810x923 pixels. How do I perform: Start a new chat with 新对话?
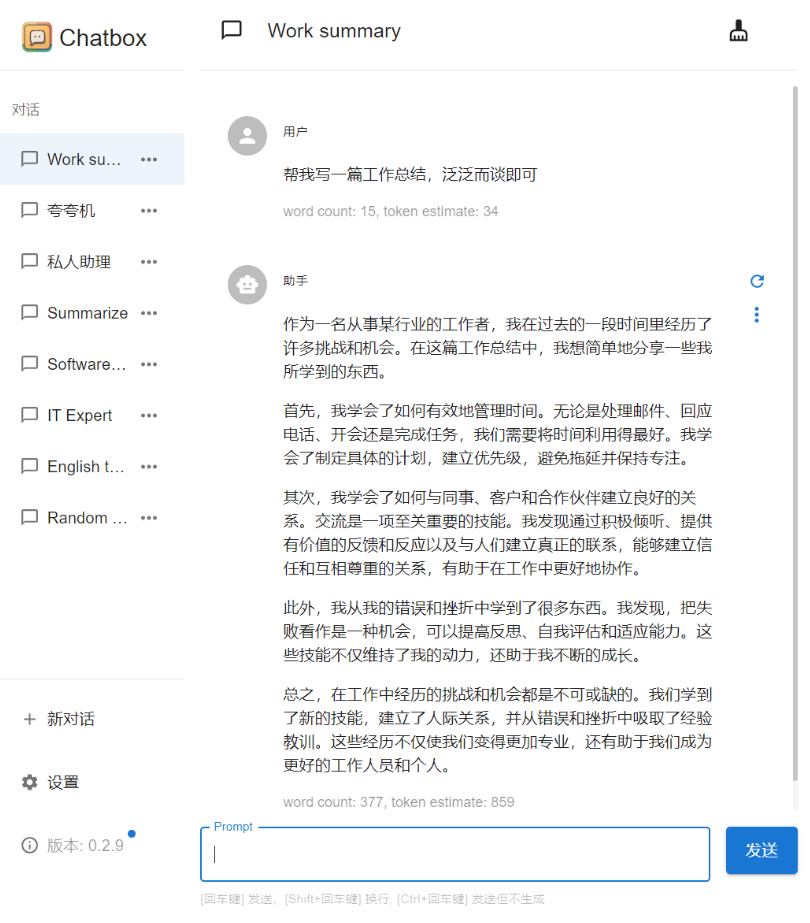[92, 719]
